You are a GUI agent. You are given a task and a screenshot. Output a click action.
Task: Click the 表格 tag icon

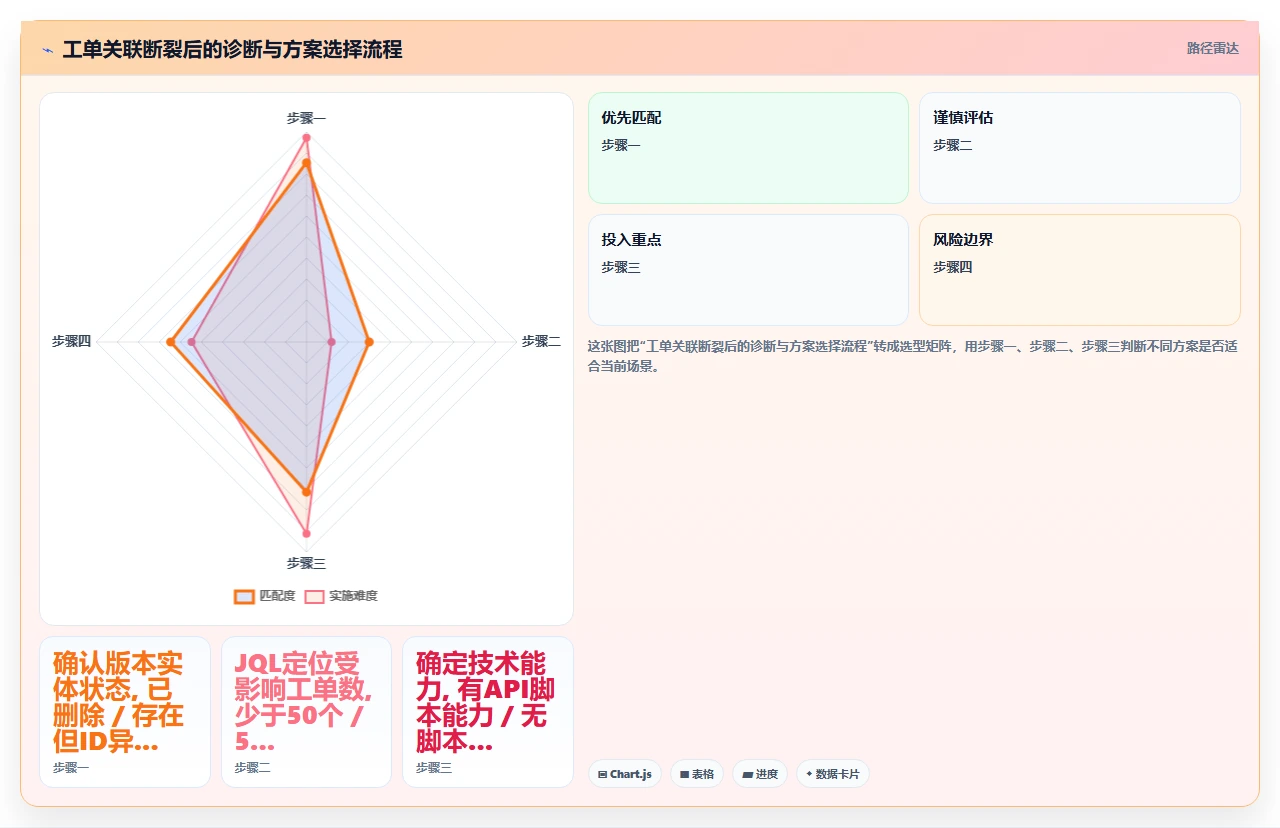pos(684,774)
